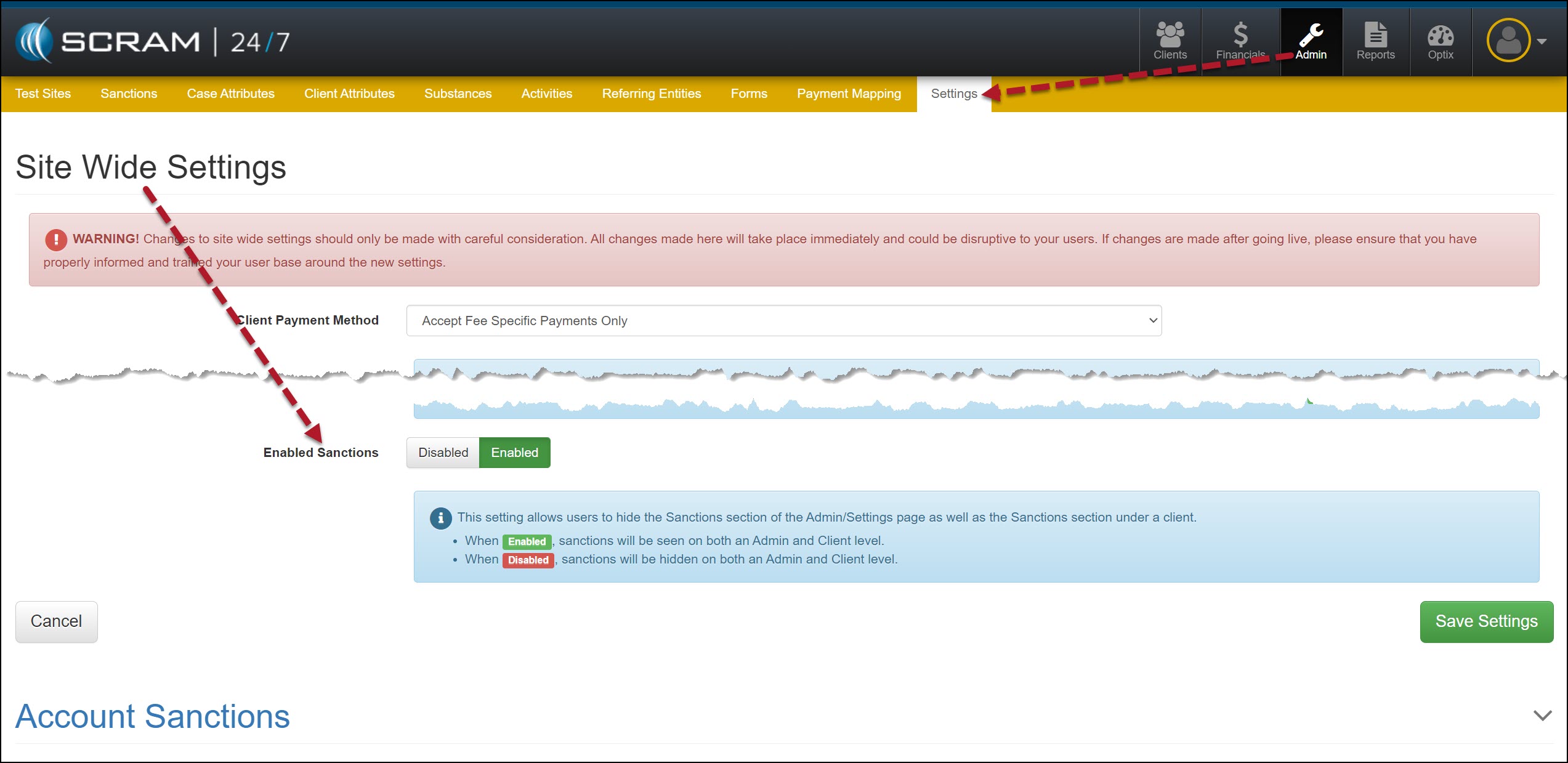Go to the Test Sites tab
The width and height of the screenshot is (1568, 763).
point(43,94)
